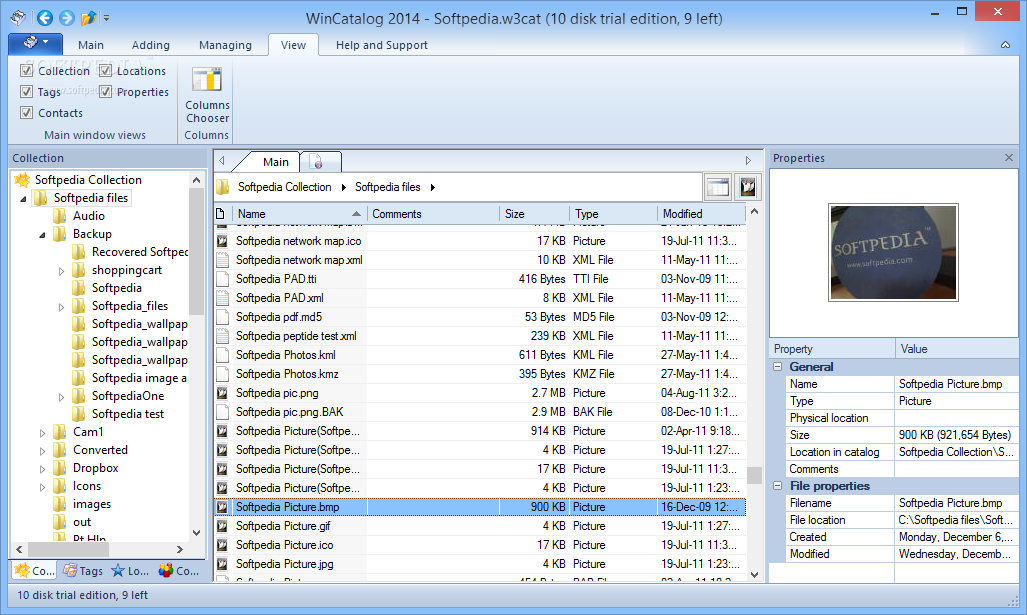Toggle the Tags view checkbox
Screen dimensions: 1027x615
27,91
